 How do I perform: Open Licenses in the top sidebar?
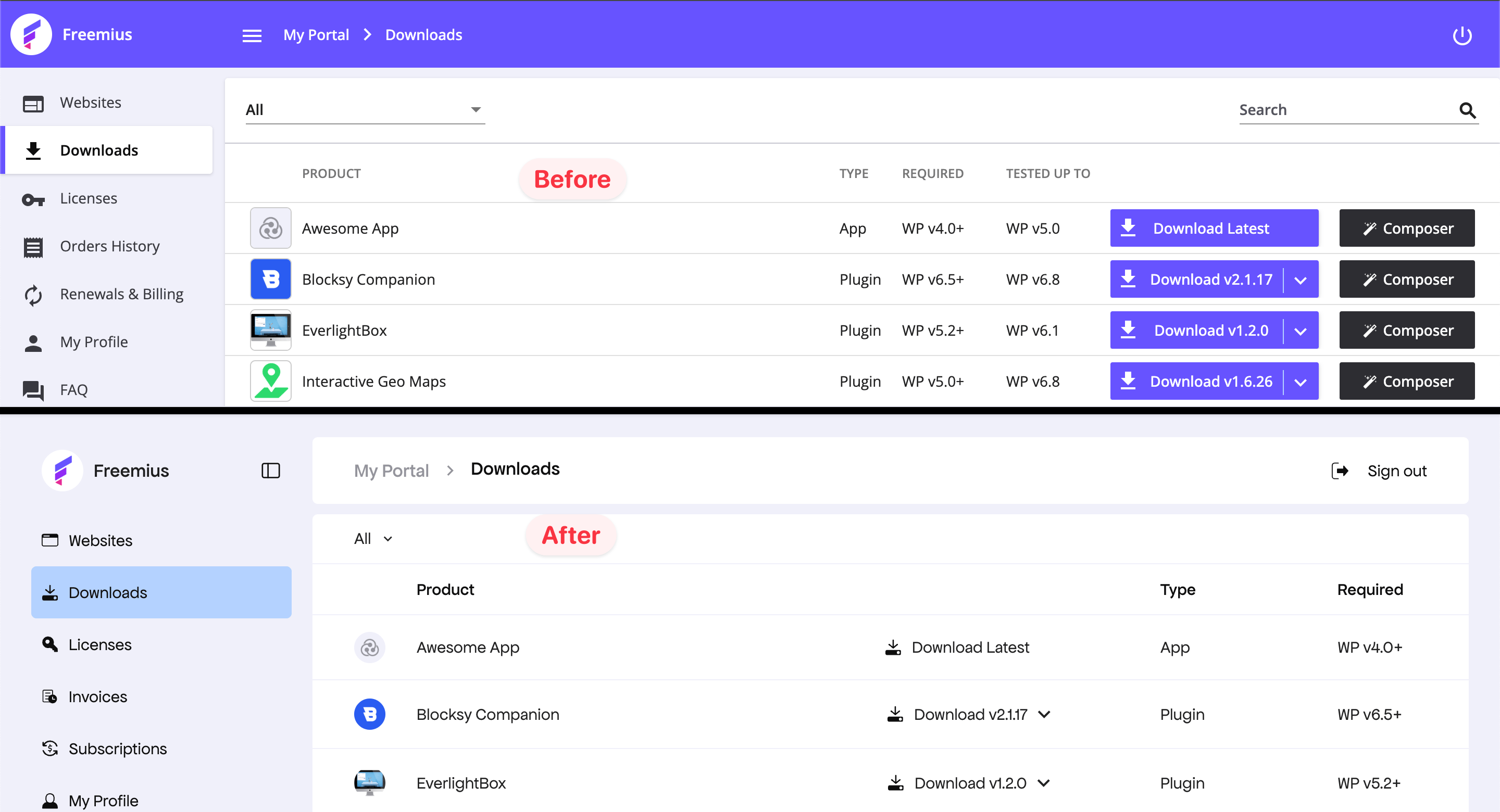89,198
